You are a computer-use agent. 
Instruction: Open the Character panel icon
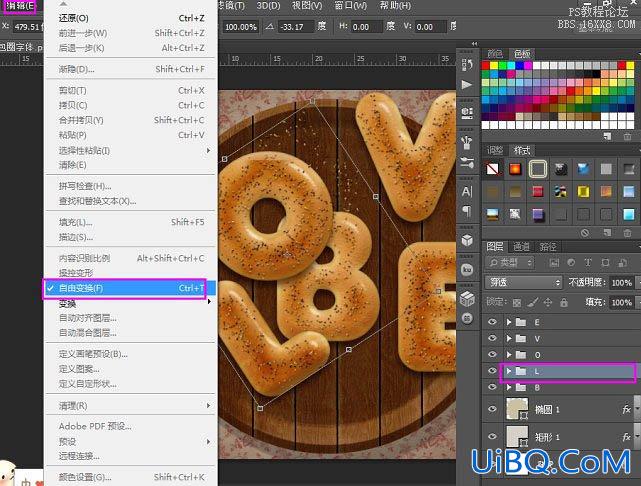point(467,191)
